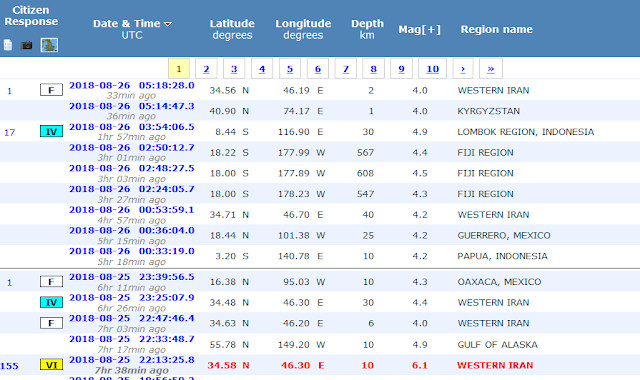Go to page 8 of results

click(373, 69)
